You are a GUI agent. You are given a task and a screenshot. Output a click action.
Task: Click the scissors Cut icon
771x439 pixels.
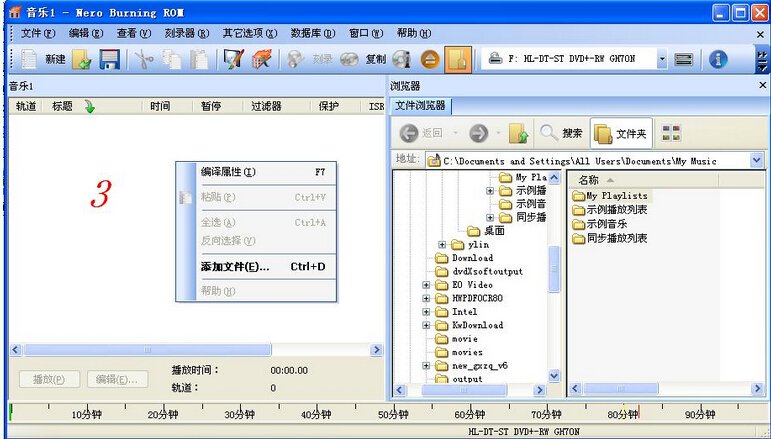144,59
